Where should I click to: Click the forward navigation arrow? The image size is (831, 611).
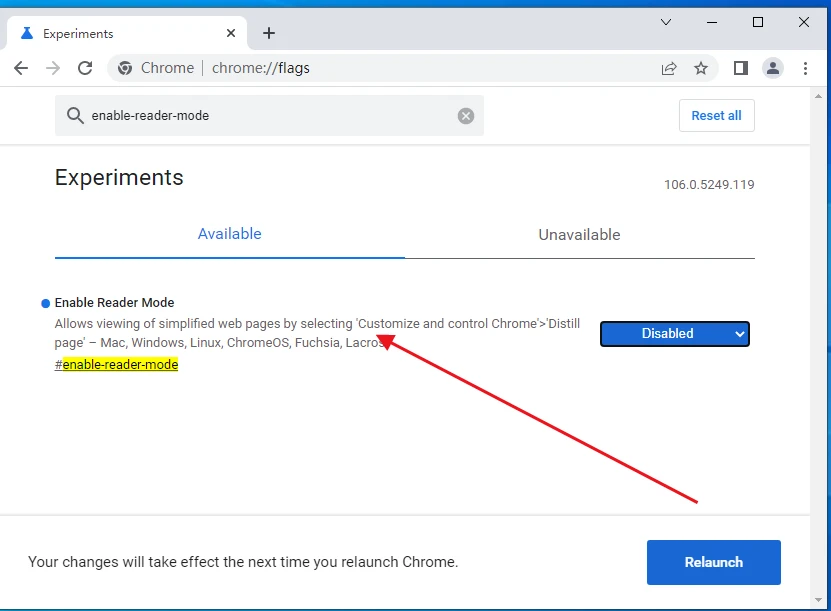(x=53, y=68)
